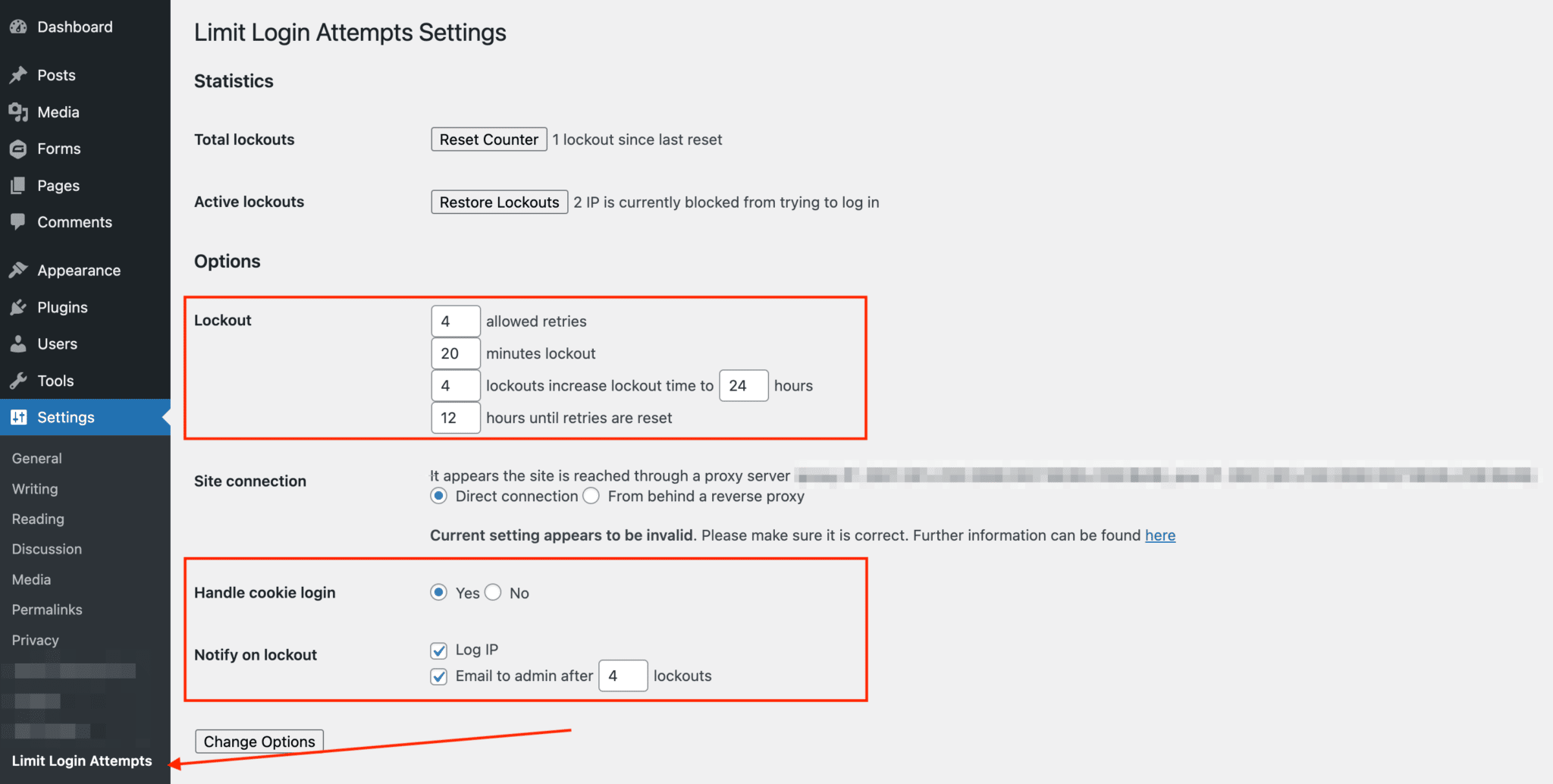Click the allowed retries input field
This screenshot has width=1553, height=784.
pyautogui.click(x=455, y=321)
